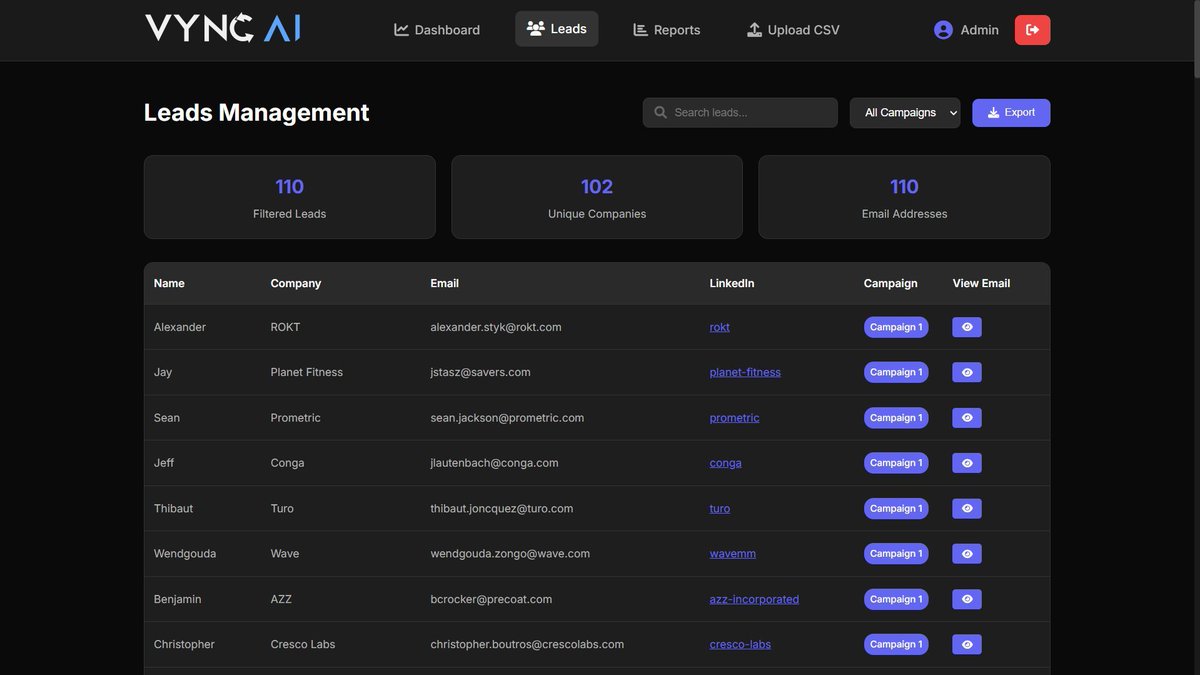Click the VYNC AI logo
Image resolution: width=1200 pixels, height=675 pixels.
point(221,28)
